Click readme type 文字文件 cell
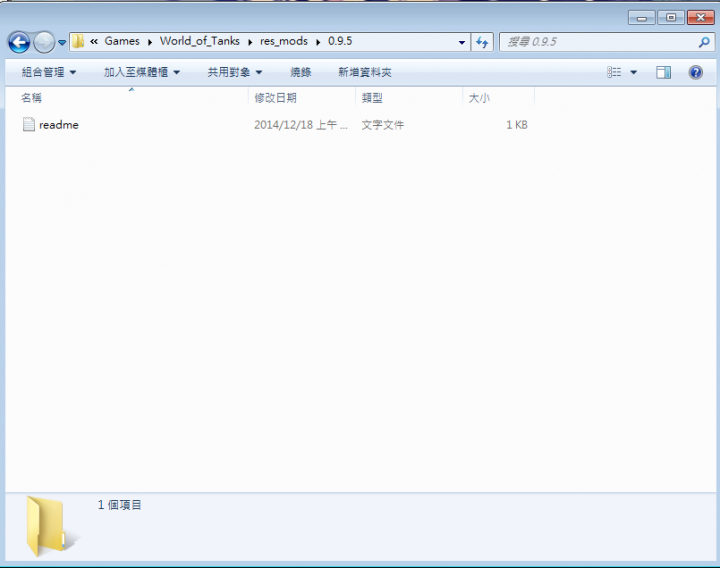Screen dimensions: 720x568 [x=382, y=125]
